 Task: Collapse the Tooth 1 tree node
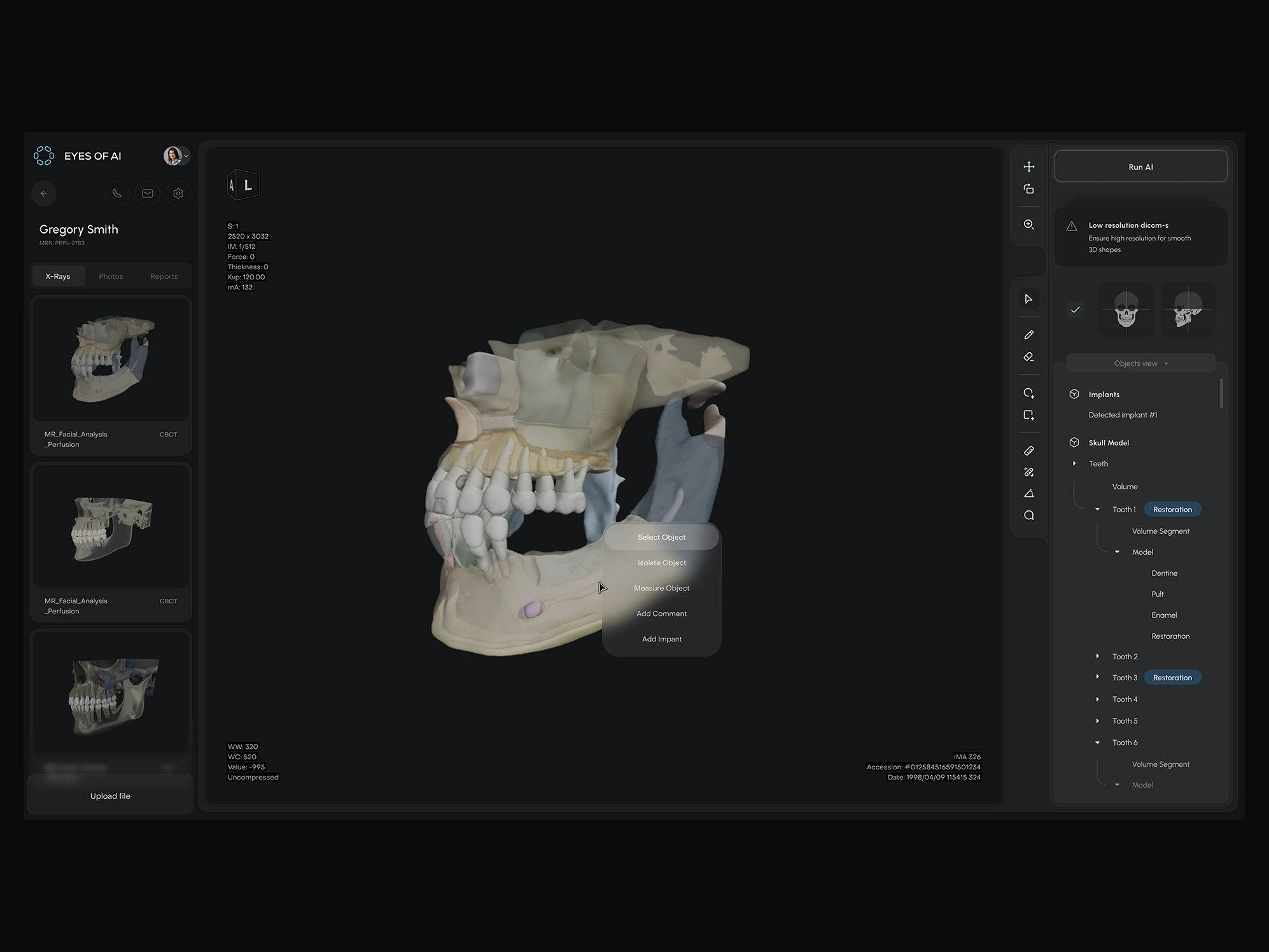1097,509
